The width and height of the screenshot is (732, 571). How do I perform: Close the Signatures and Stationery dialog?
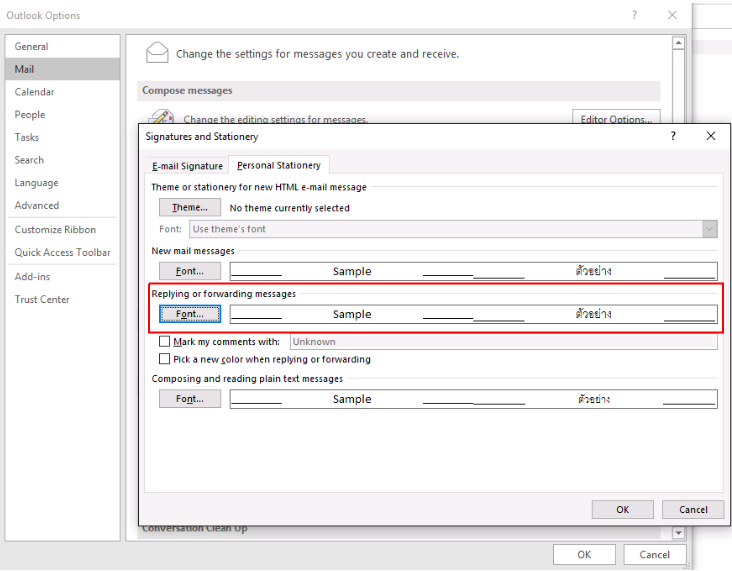pyautogui.click(x=710, y=136)
